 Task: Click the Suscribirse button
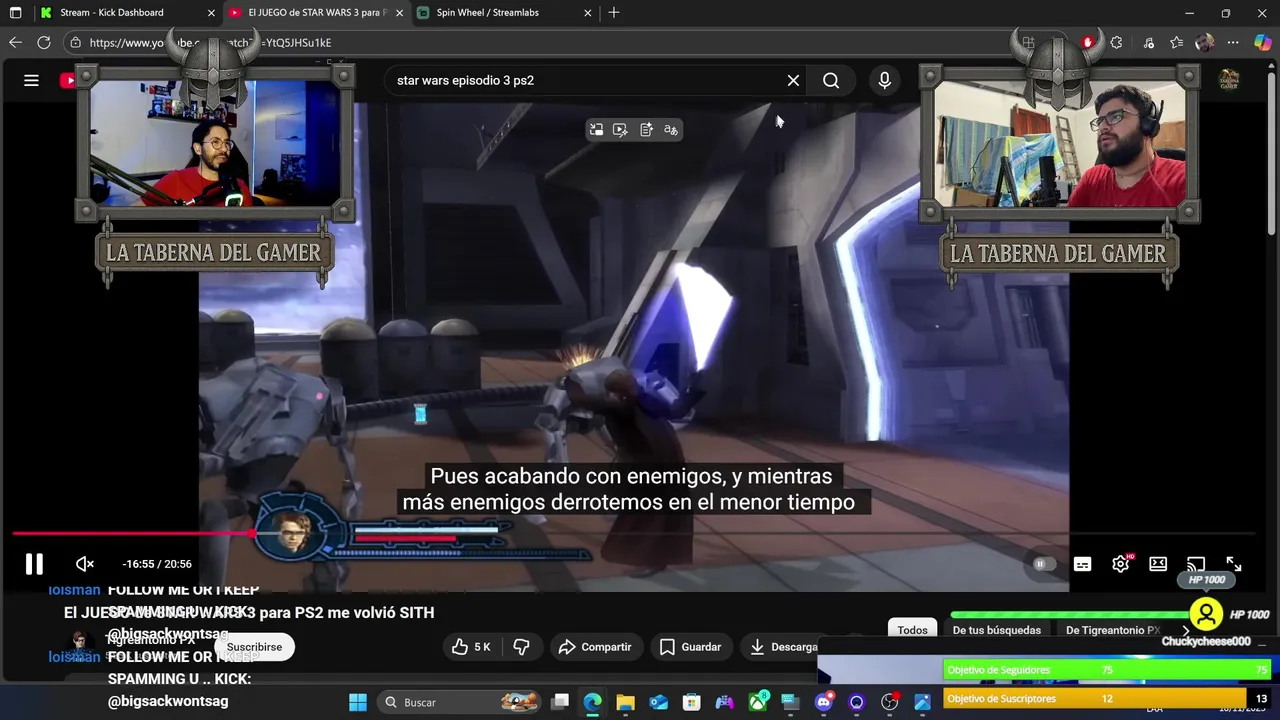[x=254, y=647]
